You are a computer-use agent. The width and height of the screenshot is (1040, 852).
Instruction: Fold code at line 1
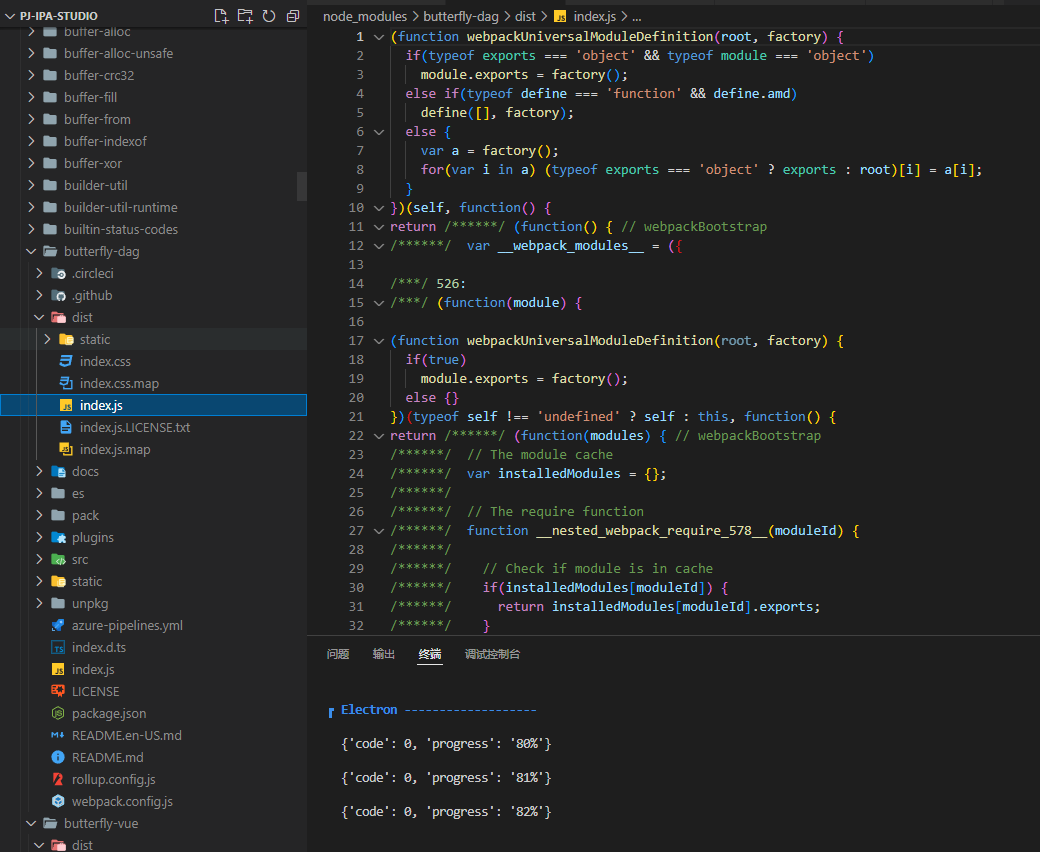(x=379, y=36)
